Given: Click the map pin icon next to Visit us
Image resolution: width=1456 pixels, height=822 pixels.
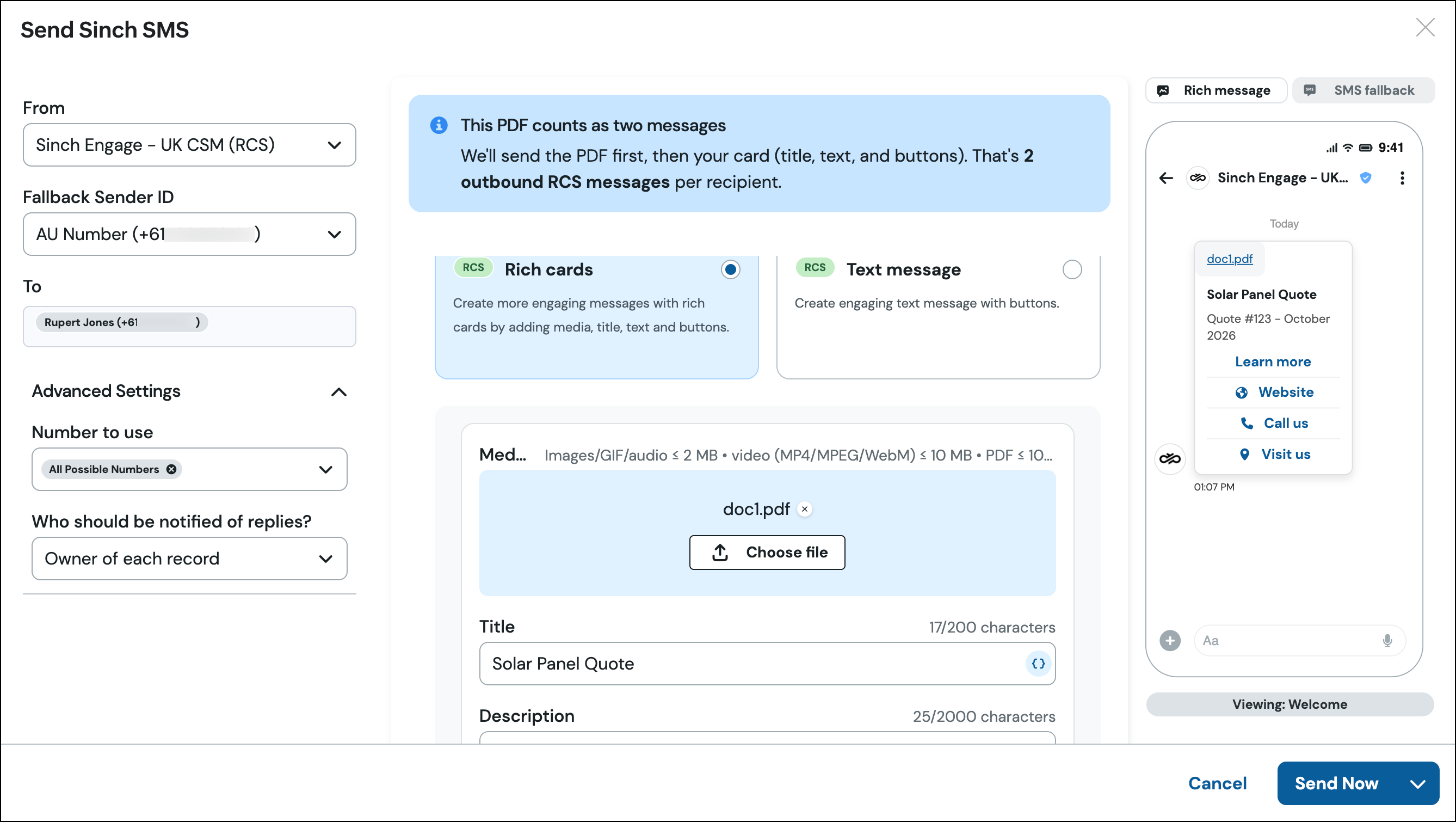Looking at the screenshot, I should click(1244, 454).
